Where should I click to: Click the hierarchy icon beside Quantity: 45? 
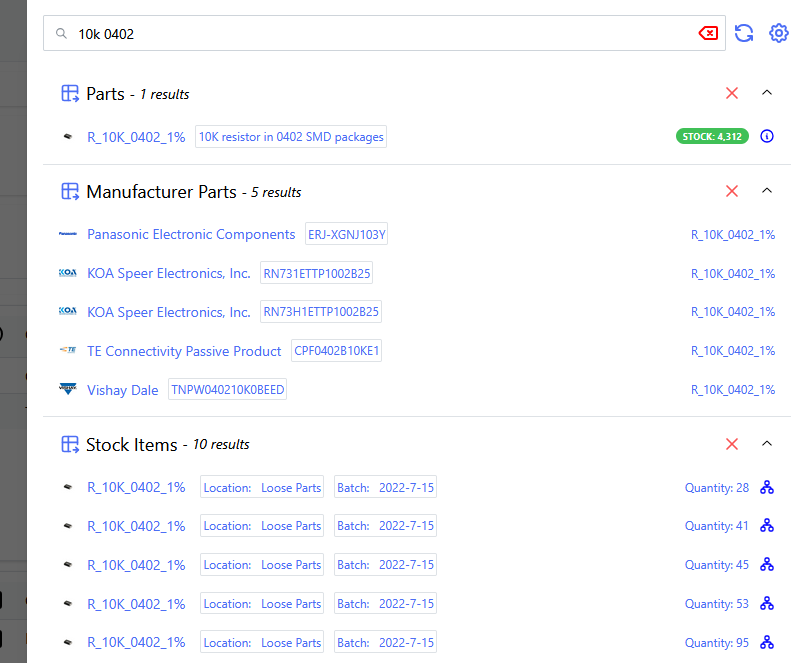767,565
